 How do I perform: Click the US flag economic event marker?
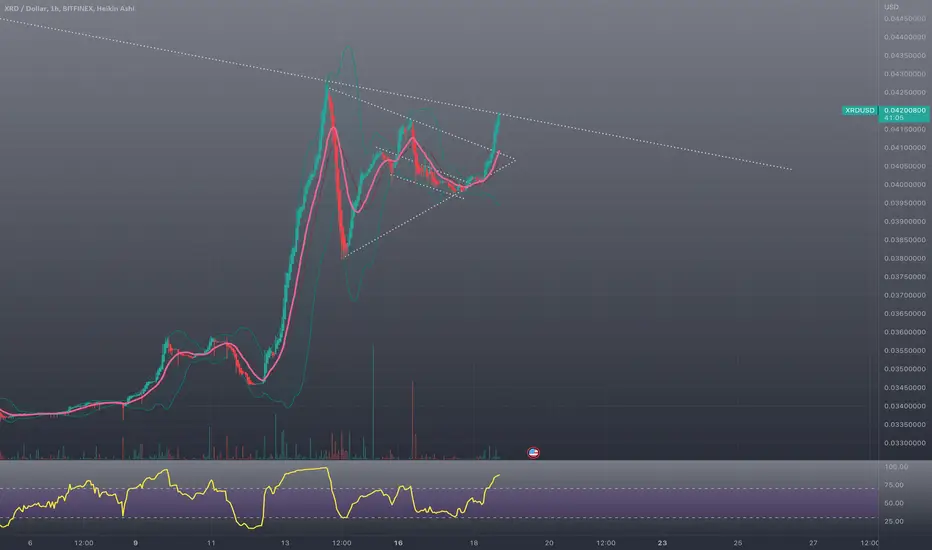tap(533, 453)
